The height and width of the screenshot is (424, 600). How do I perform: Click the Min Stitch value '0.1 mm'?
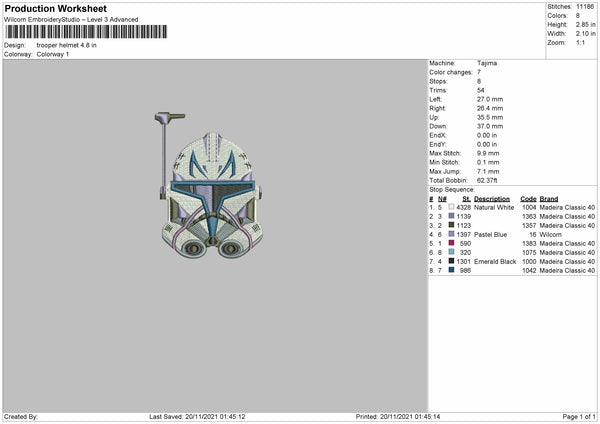488,162
